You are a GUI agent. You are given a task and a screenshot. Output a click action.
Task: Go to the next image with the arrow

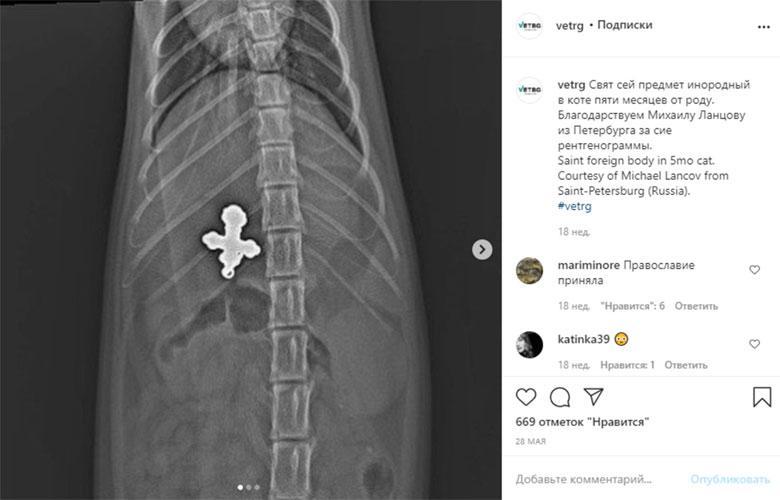(482, 249)
